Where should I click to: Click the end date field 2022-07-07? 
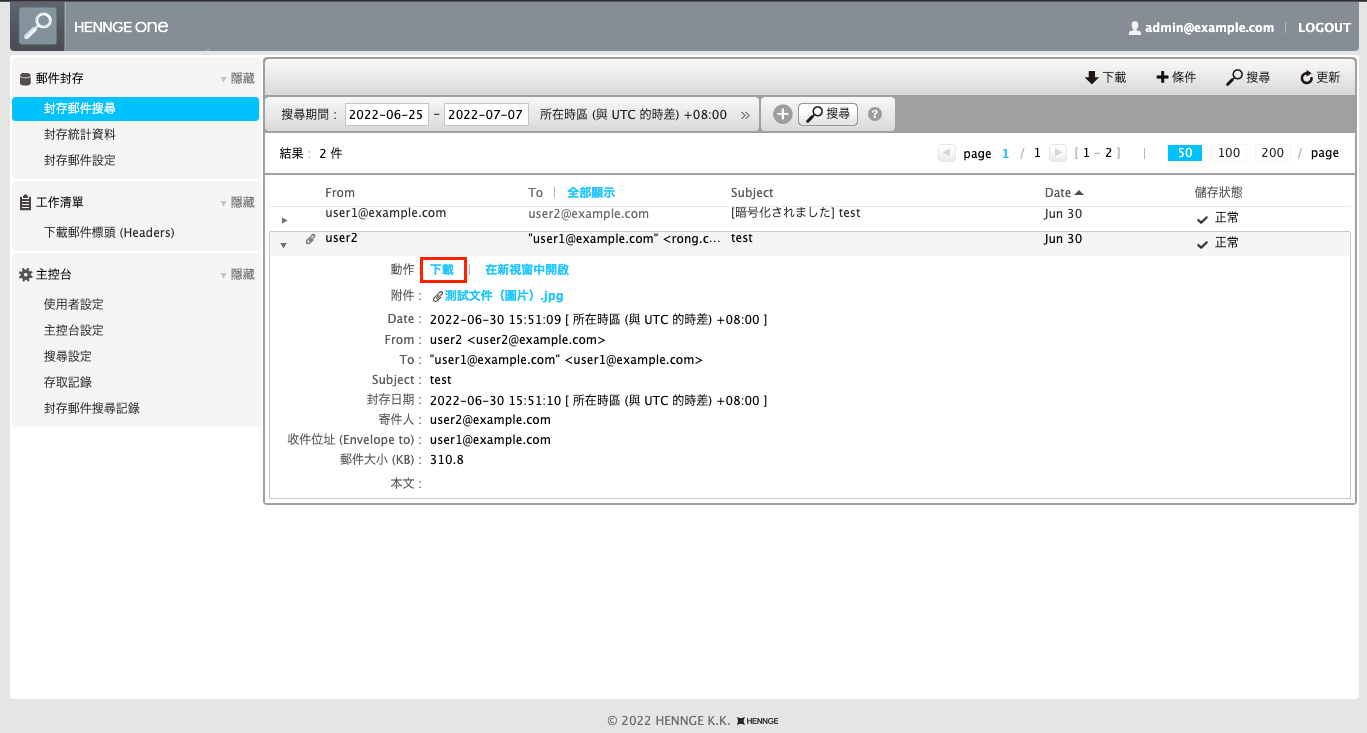(486, 114)
